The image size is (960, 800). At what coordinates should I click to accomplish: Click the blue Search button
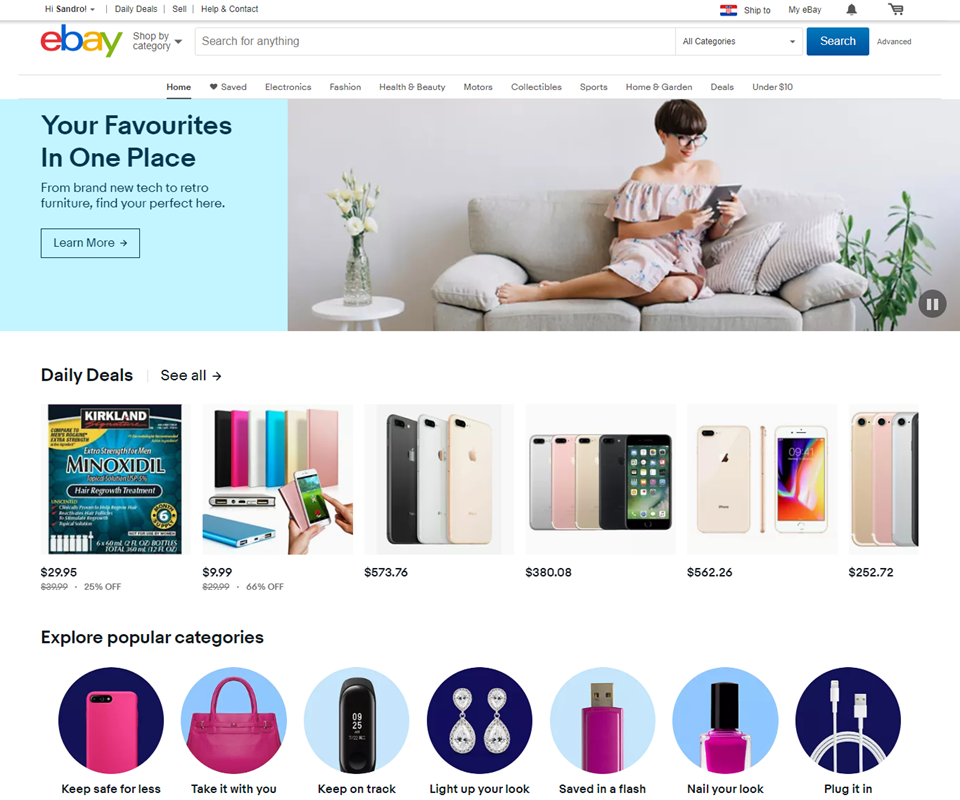click(837, 41)
